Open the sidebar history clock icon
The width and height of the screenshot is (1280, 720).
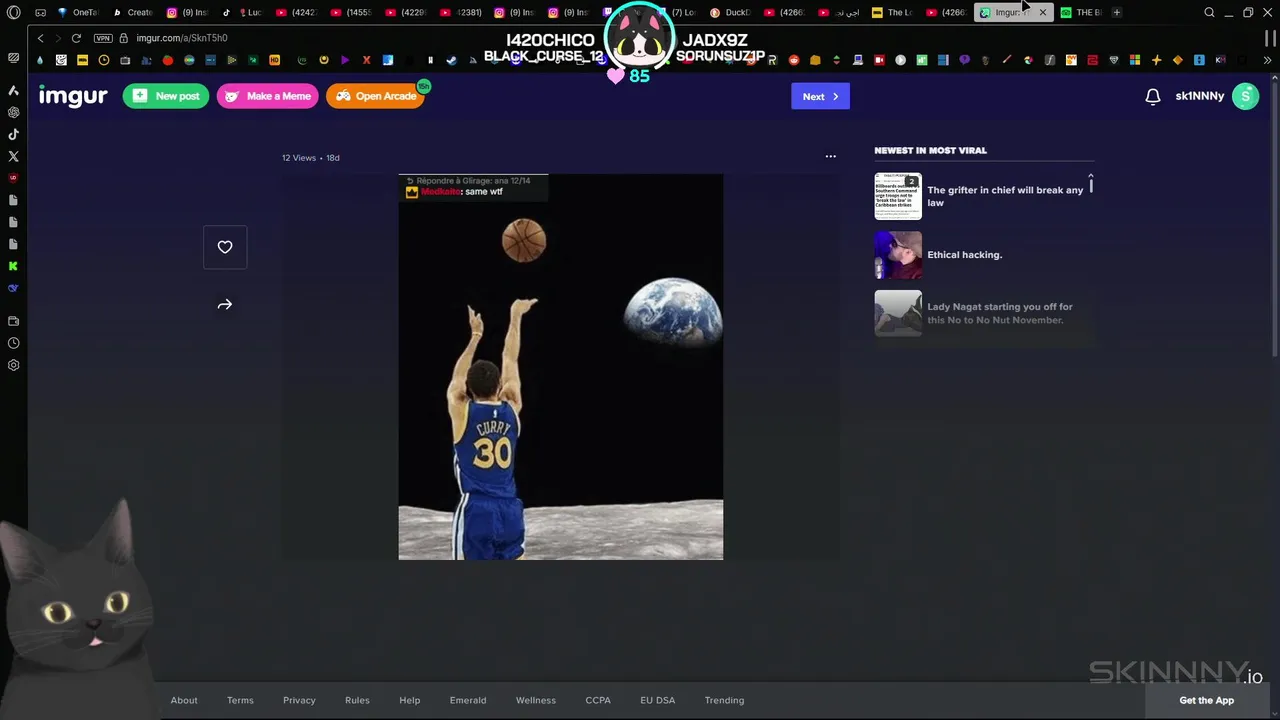(13, 343)
